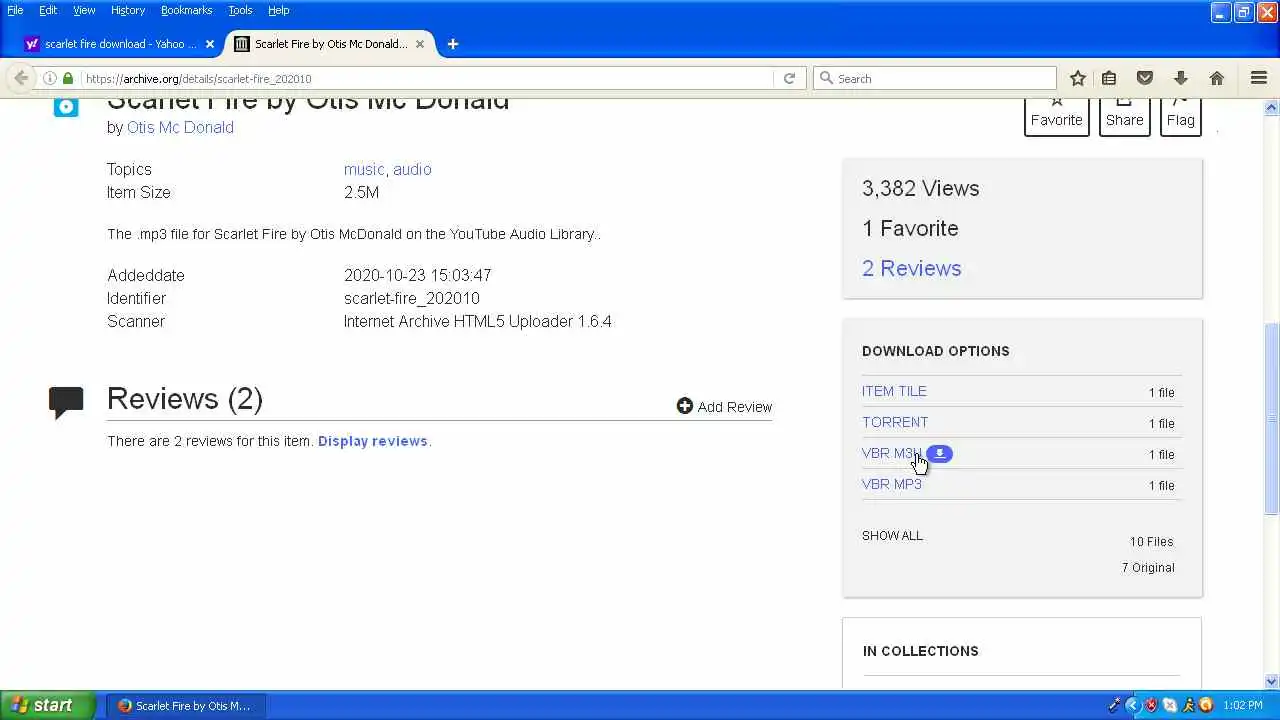The image size is (1280, 720).
Task: Open a new tab with plus icon
Action: [x=452, y=44]
